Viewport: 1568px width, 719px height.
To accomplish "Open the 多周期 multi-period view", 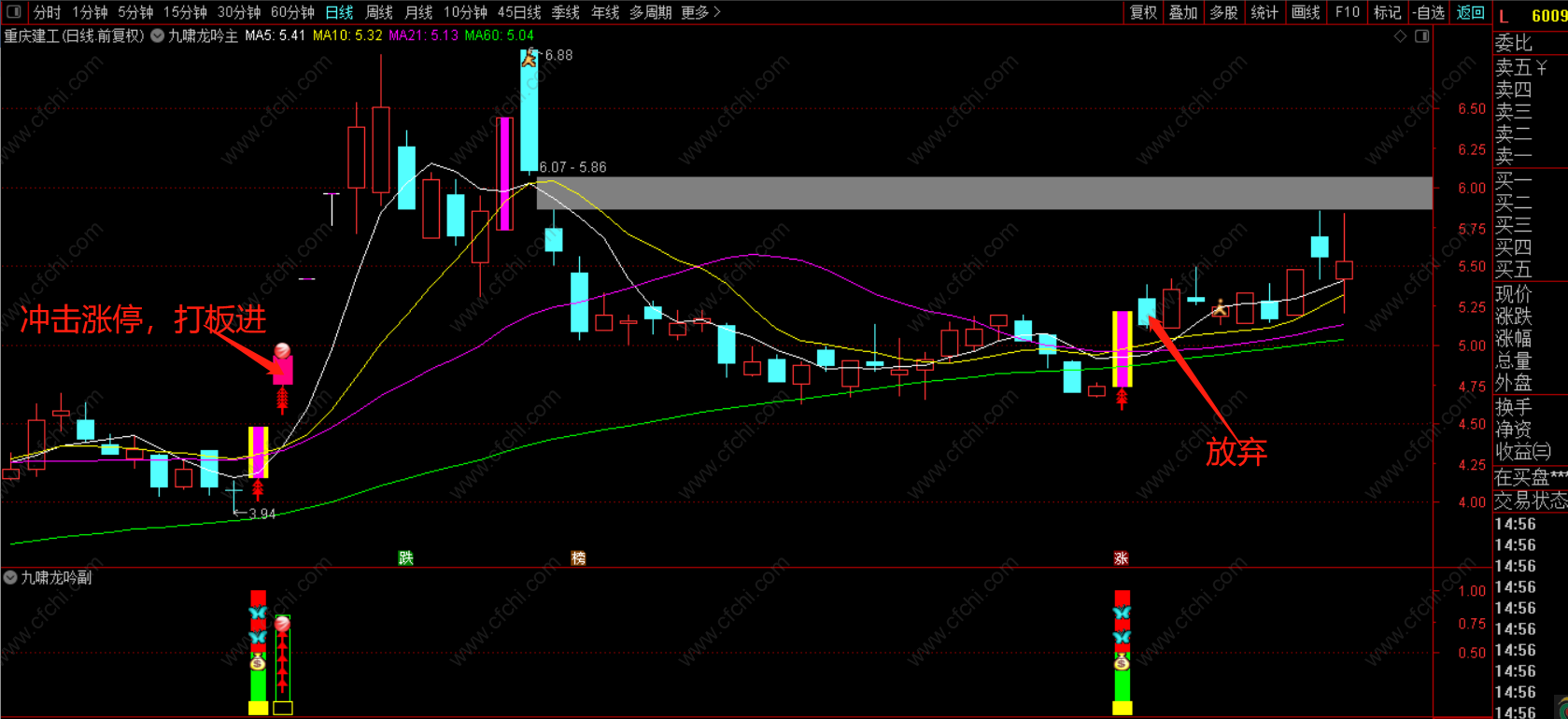I will (x=650, y=12).
